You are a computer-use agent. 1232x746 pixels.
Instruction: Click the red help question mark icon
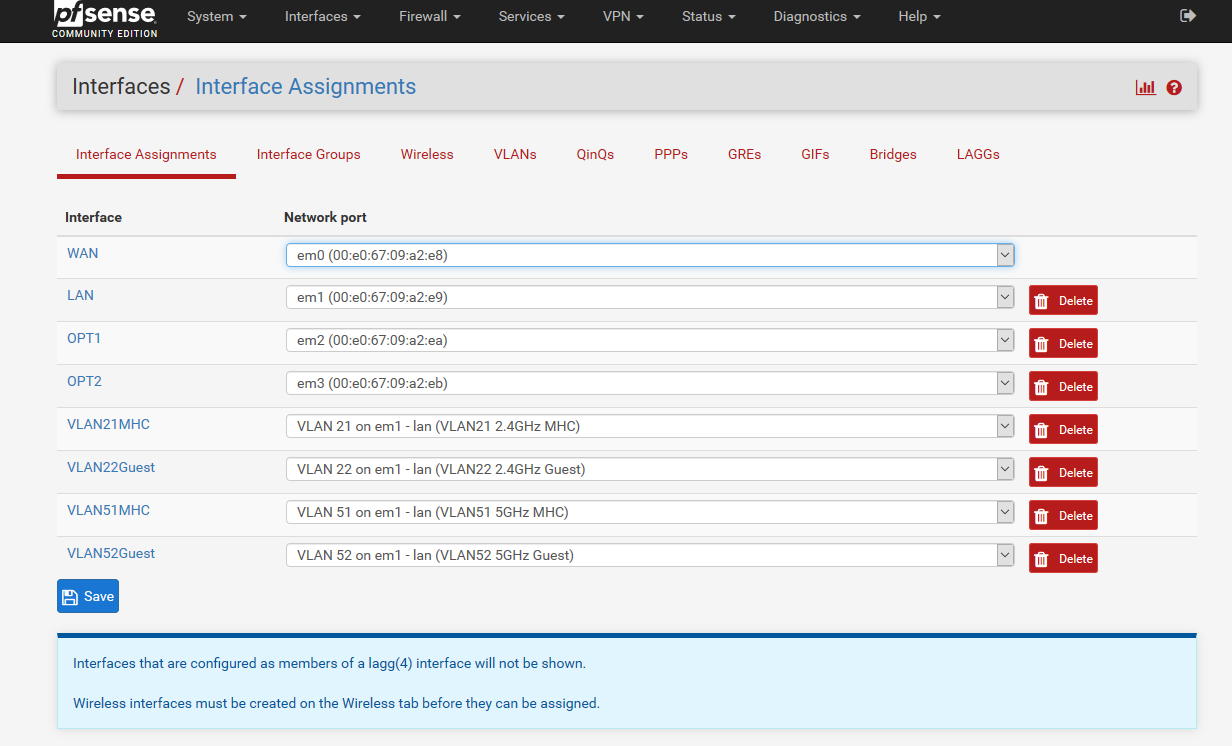[1174, 88]
